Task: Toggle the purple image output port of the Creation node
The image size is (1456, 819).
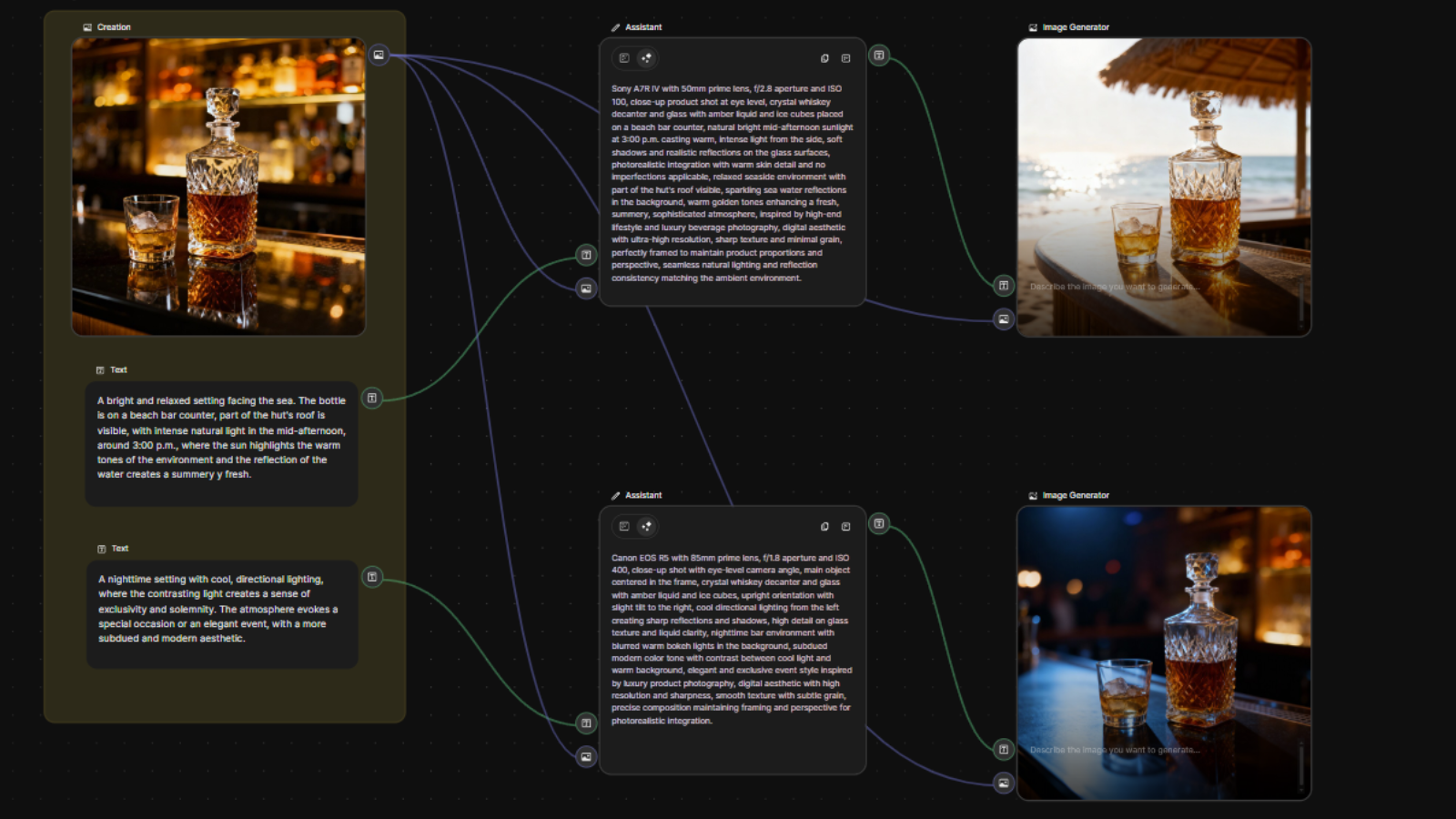Action: [379, 54]
